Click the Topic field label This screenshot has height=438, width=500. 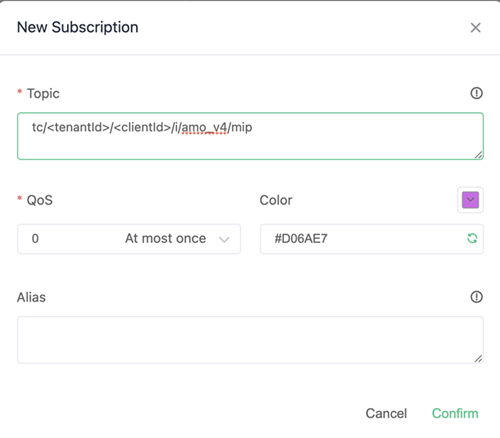pyautogui.click(x=43, y=93)
